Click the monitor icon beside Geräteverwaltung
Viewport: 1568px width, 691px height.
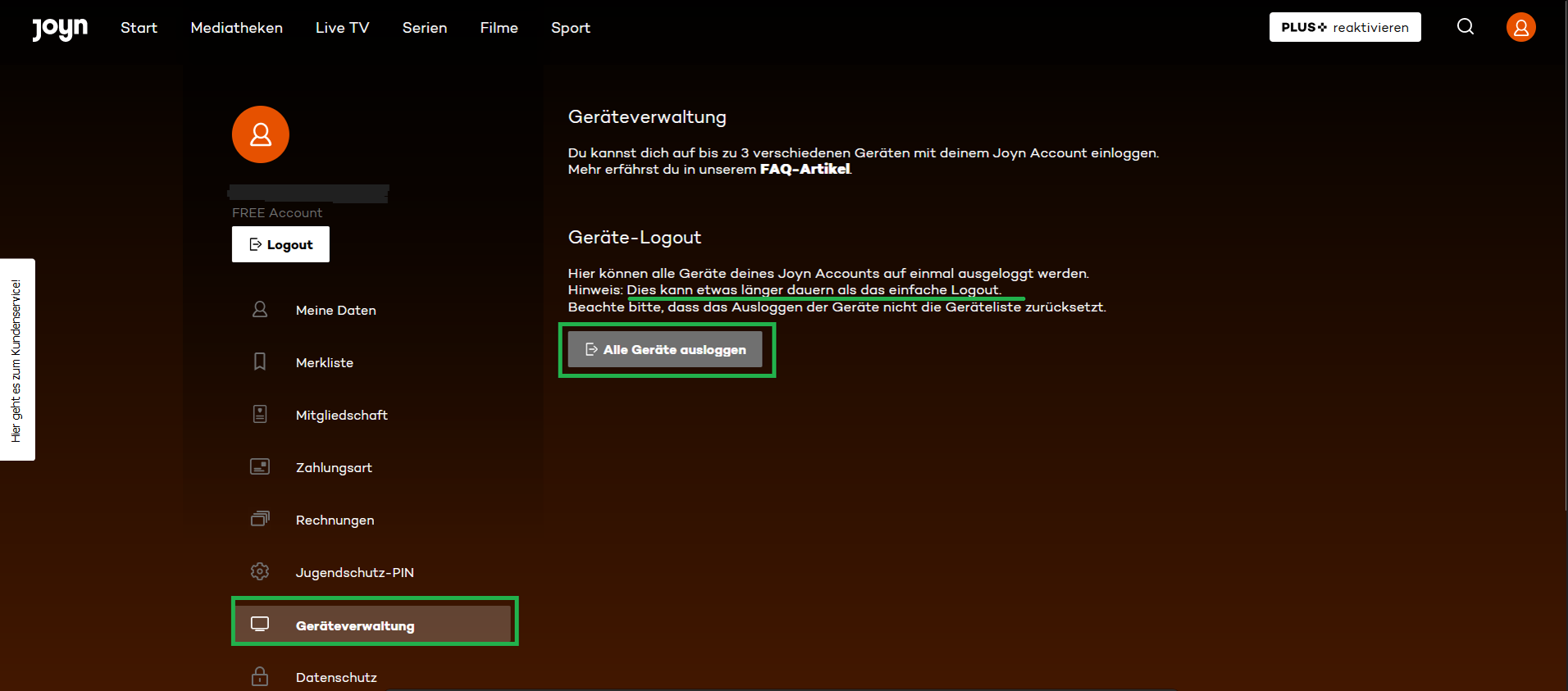[260, 624]
